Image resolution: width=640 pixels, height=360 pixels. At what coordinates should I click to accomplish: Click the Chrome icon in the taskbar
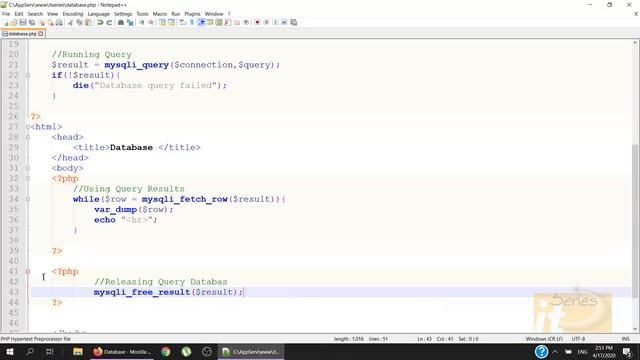pyautogui.click(x=165, y=351)
